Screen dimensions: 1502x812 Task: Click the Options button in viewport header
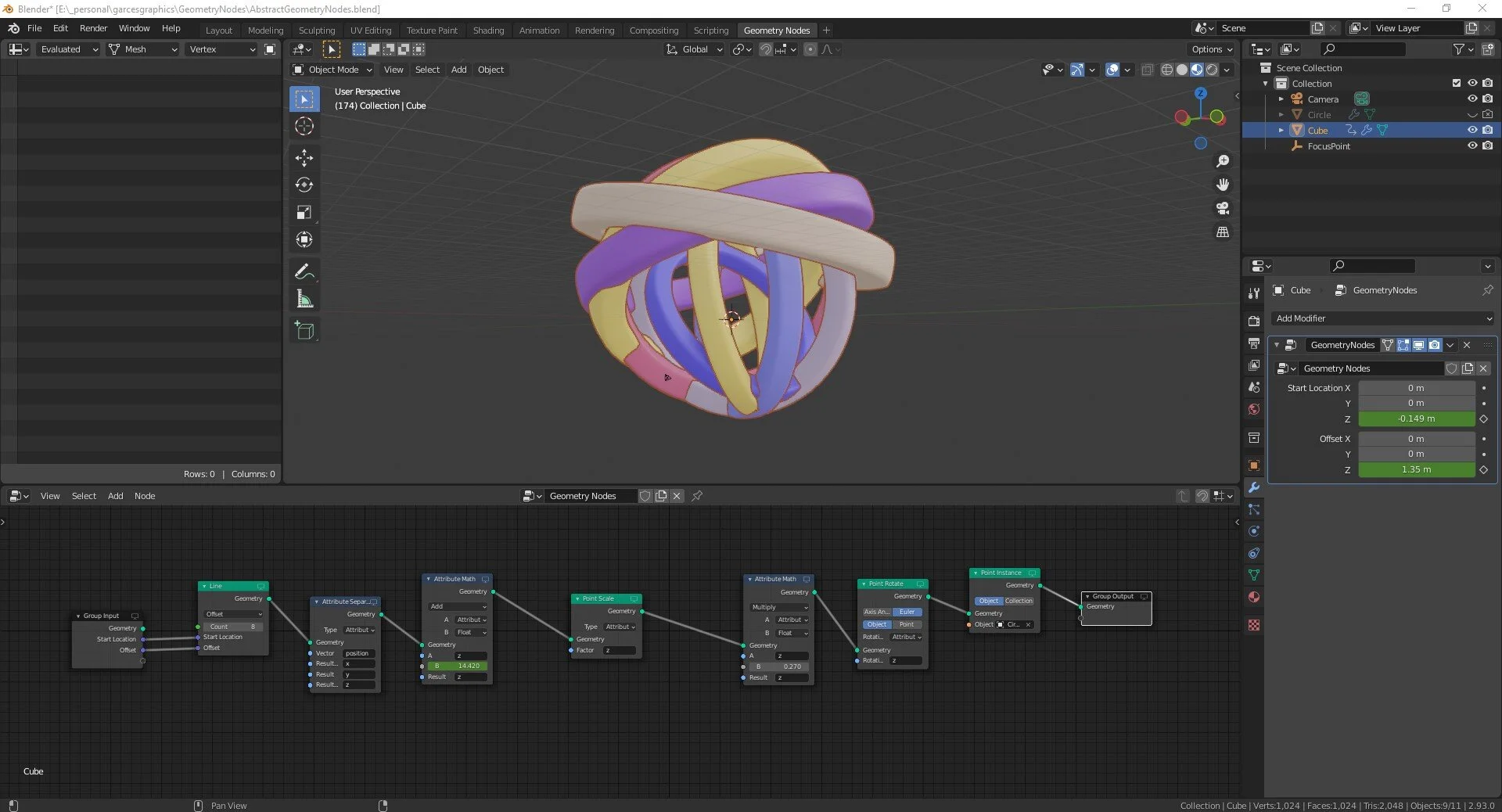click(x=1211, y=49)
